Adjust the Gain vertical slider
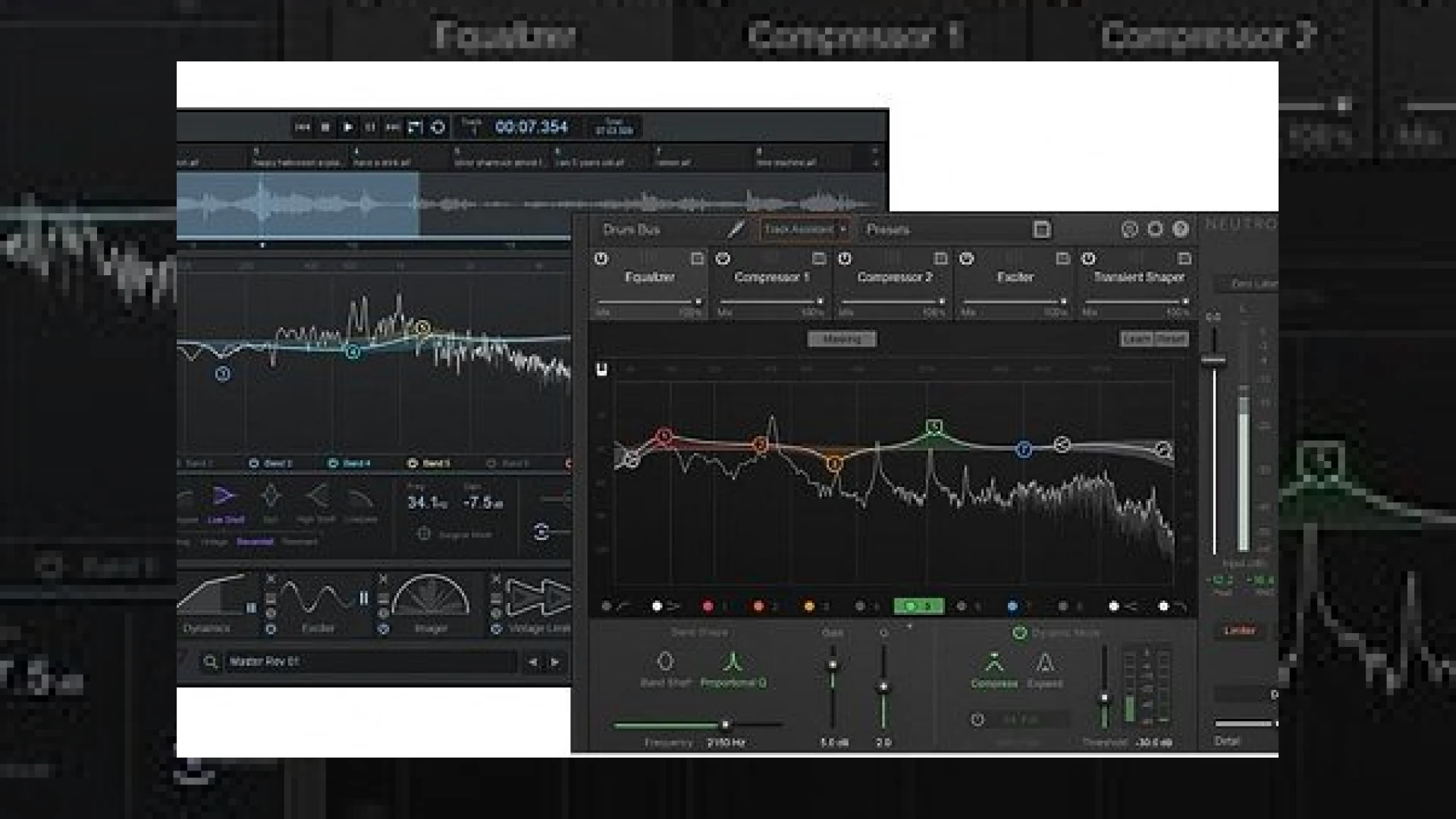This screenshot has width=1456, height=819. pos(833,687)
